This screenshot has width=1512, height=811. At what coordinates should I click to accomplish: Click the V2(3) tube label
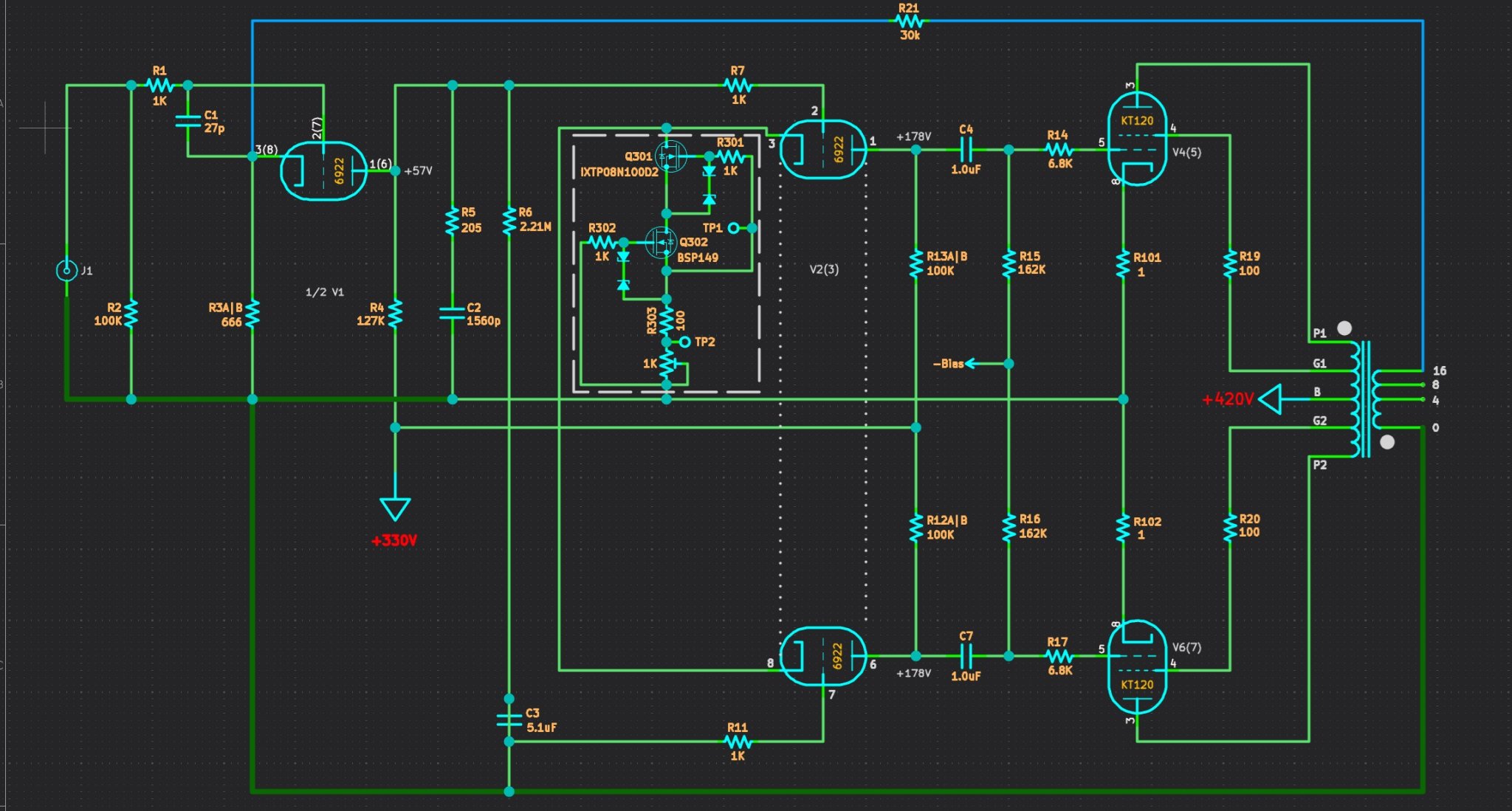(x=824, y=269)
